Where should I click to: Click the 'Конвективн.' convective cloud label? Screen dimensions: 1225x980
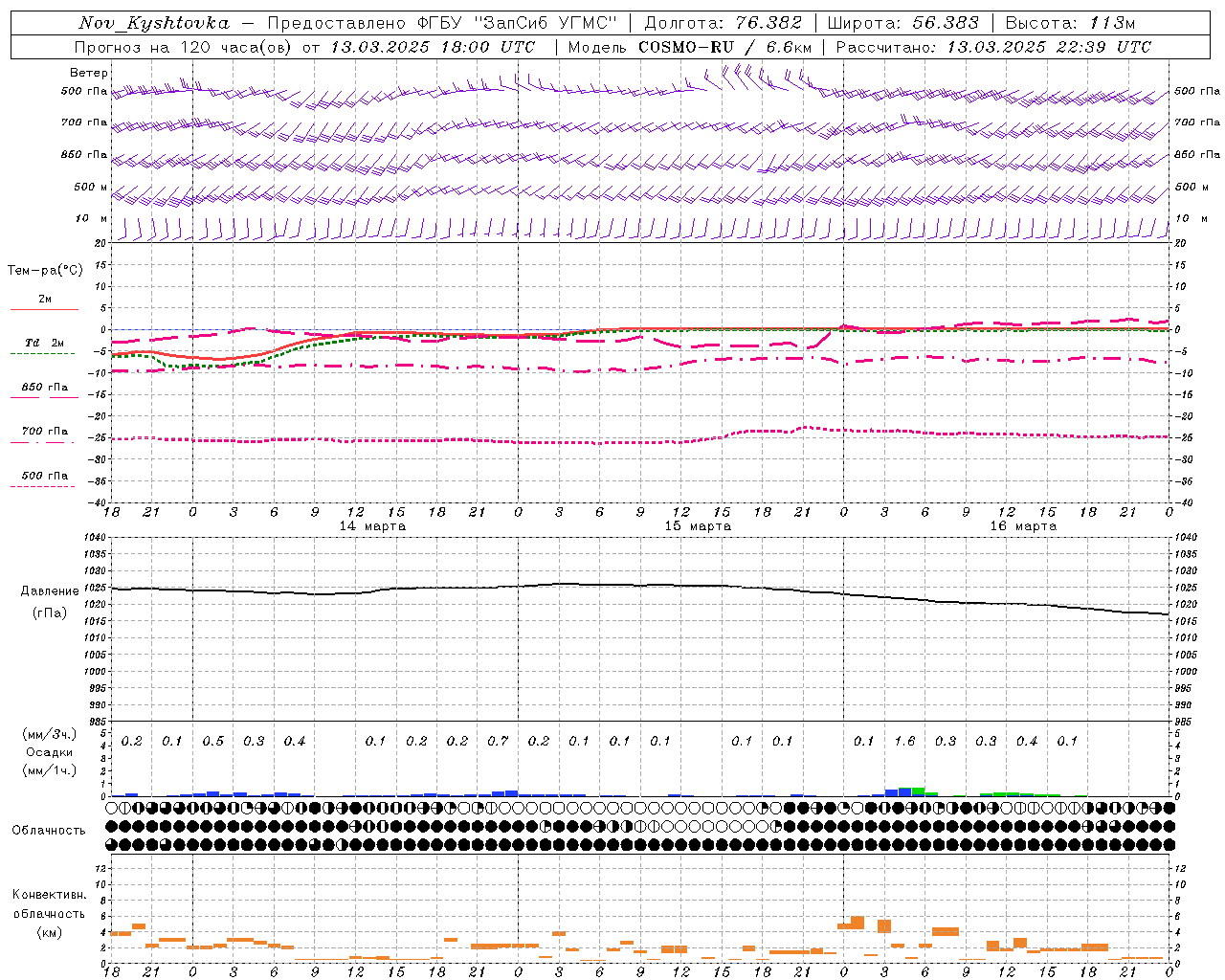50,895
